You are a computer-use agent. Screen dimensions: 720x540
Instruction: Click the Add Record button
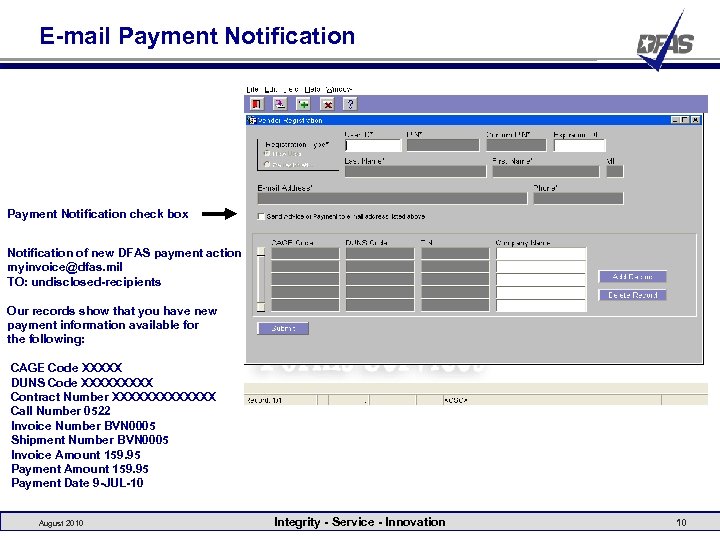633,276
